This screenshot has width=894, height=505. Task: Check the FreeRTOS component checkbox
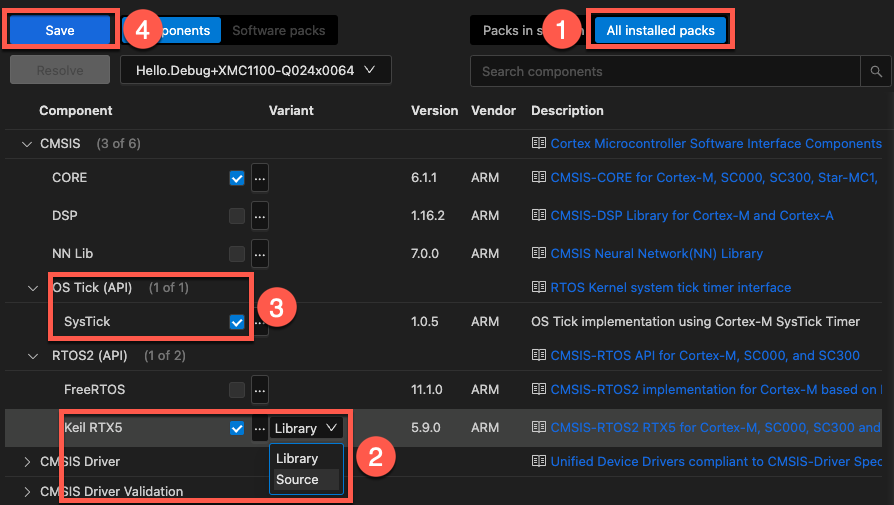coord(237,389)
